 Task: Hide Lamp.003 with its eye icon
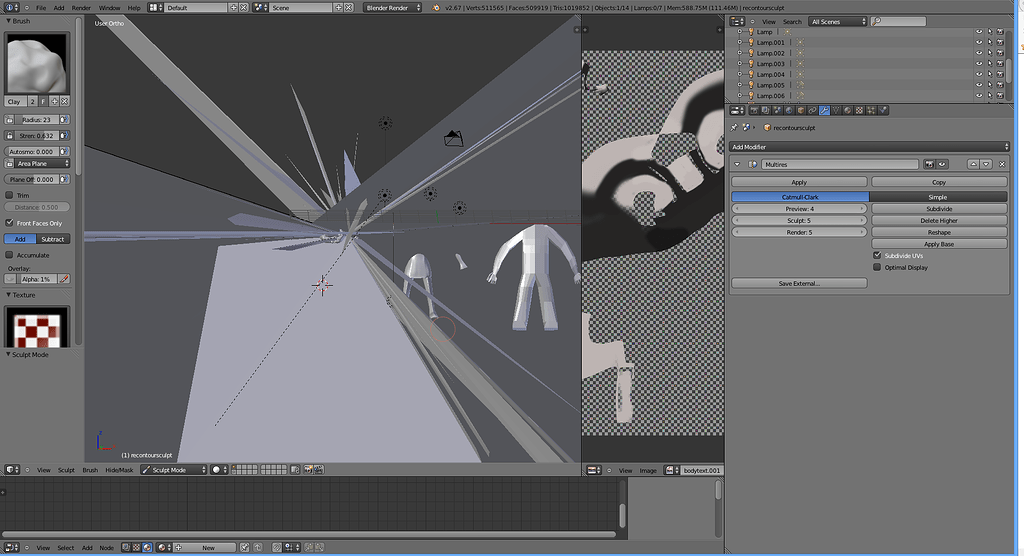point(978,64)
